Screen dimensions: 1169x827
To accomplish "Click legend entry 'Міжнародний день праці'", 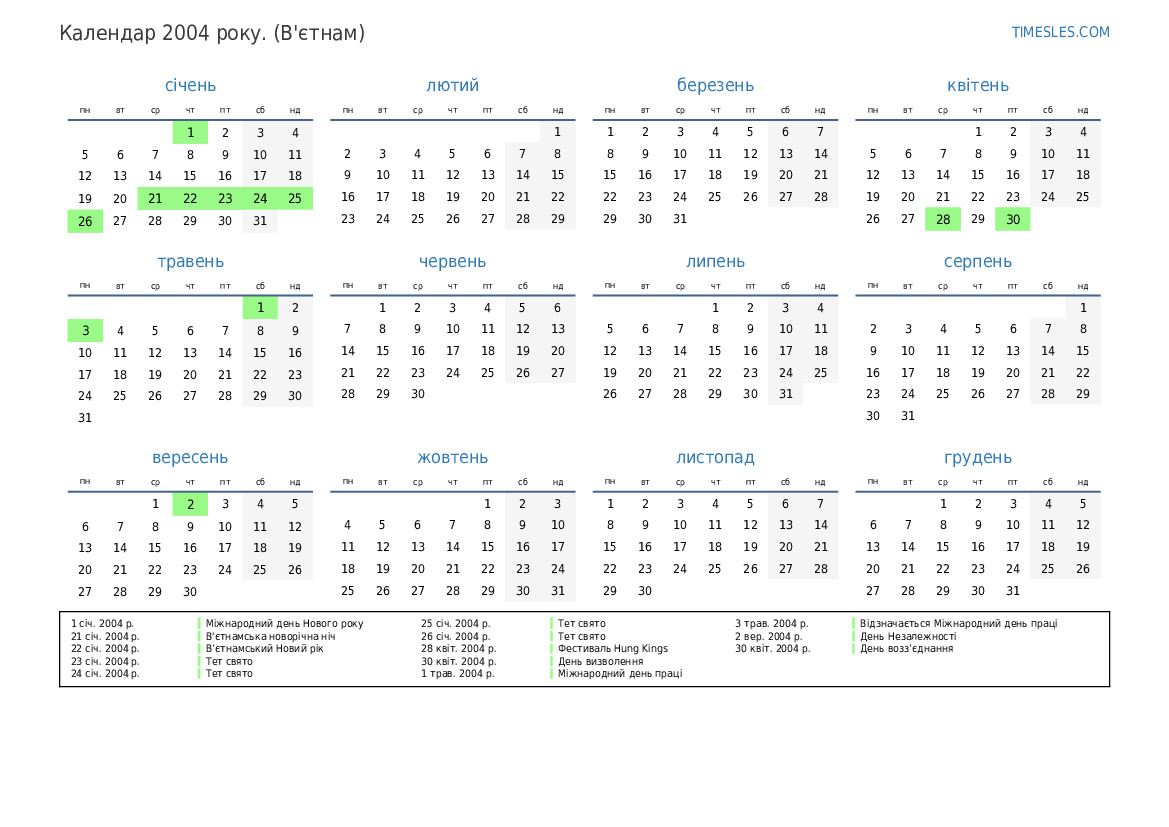I will [x=620, y=673].
